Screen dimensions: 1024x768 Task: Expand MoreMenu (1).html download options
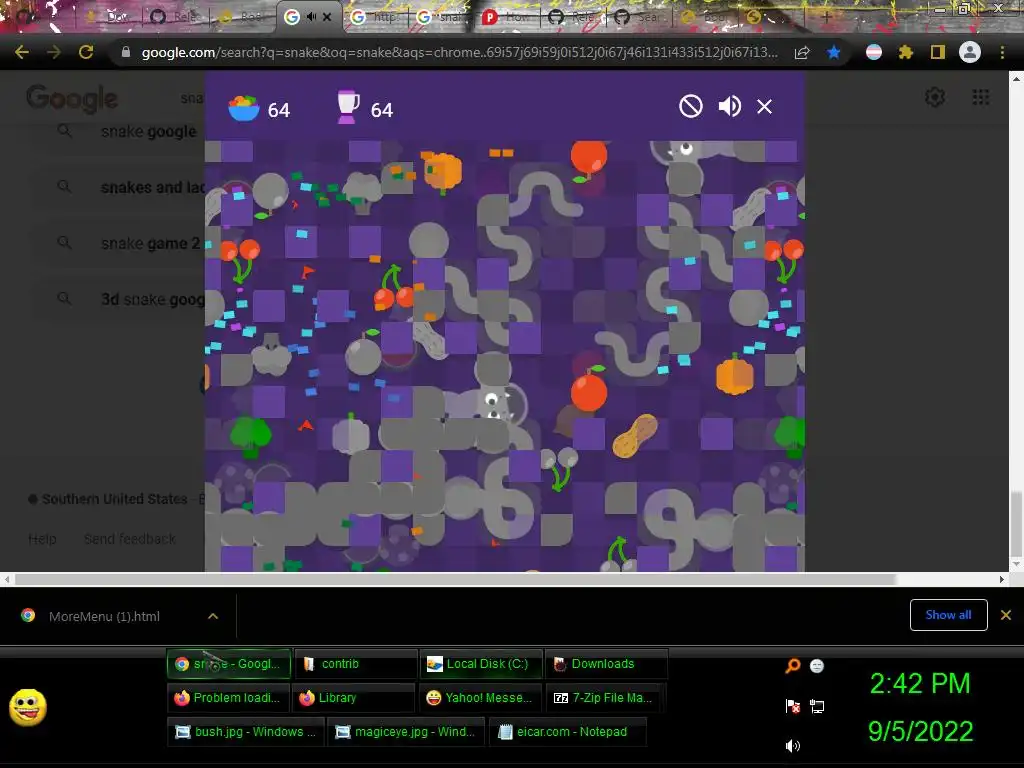pyautogui.click(x=213, y=616)
